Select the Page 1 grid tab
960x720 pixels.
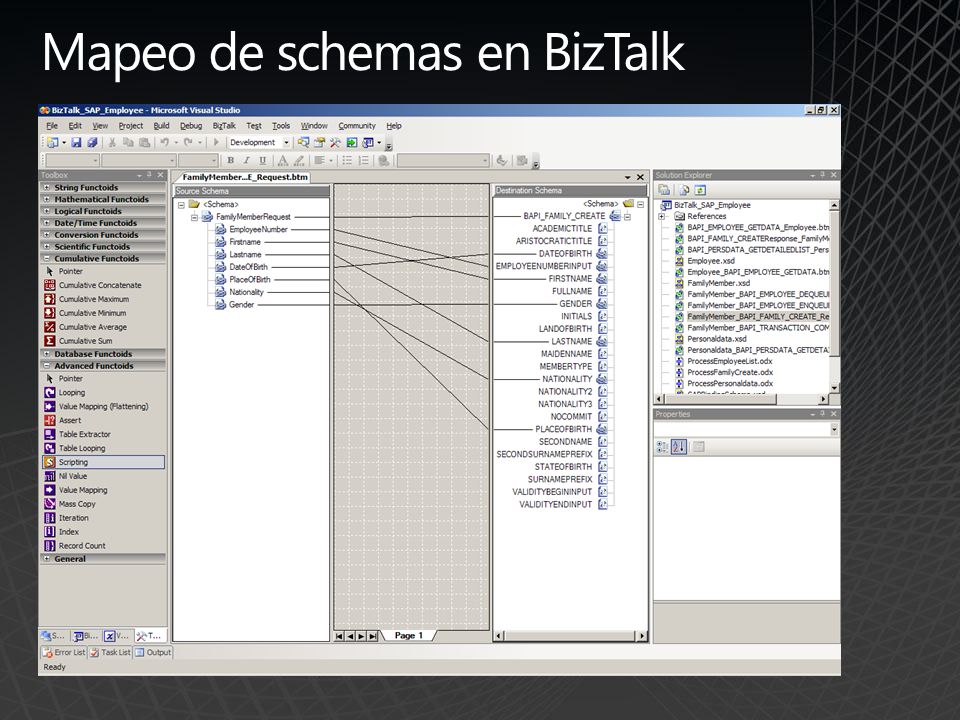pos(408,636)
